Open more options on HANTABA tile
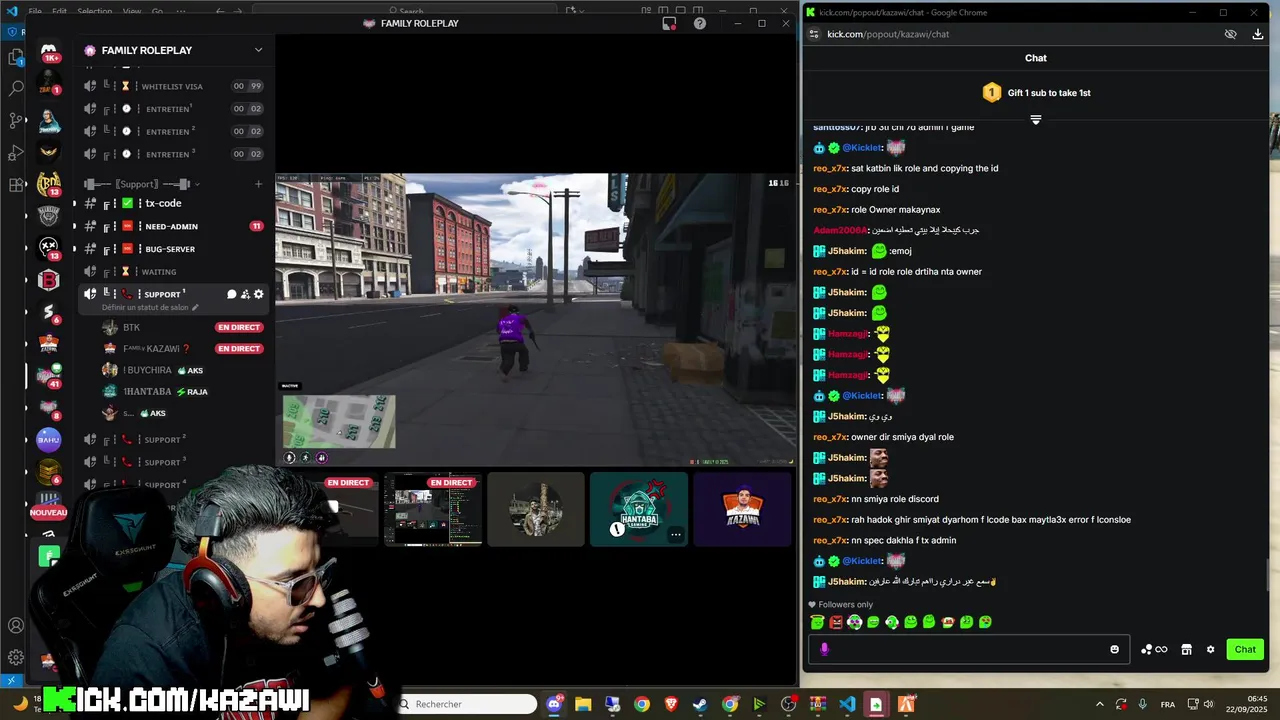 click(676, 534)
